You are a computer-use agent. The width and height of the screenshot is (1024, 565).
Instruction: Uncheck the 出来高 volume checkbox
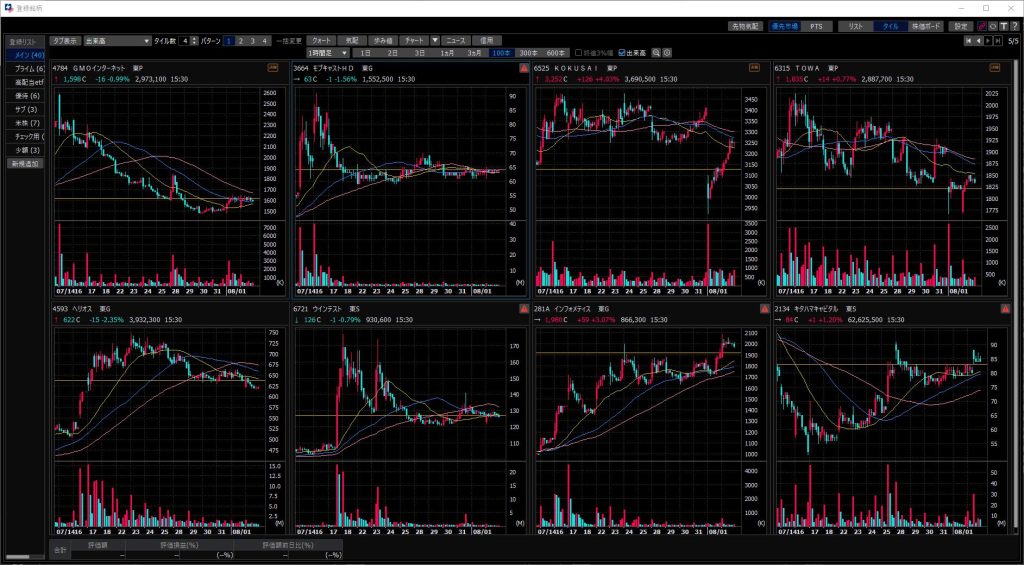(622, 52)
